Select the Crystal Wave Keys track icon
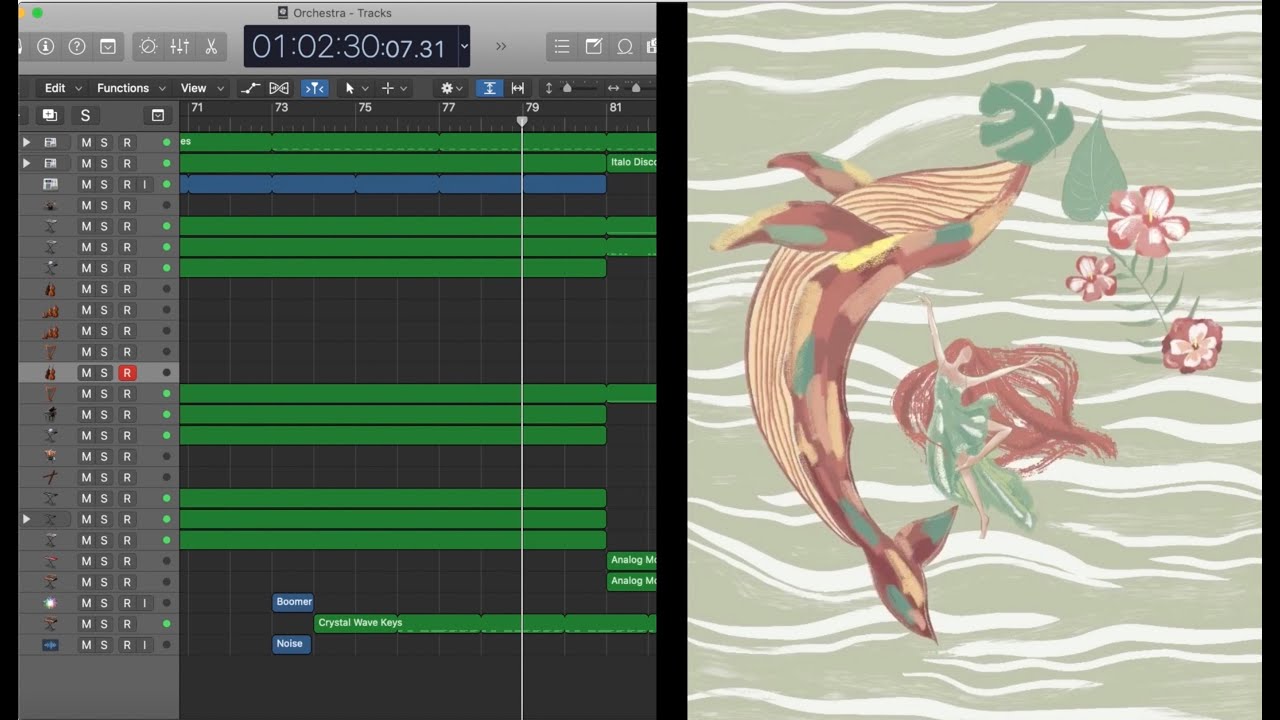Image resolution: width=1280 pixels, height=720 pixels. pos(50,624)
